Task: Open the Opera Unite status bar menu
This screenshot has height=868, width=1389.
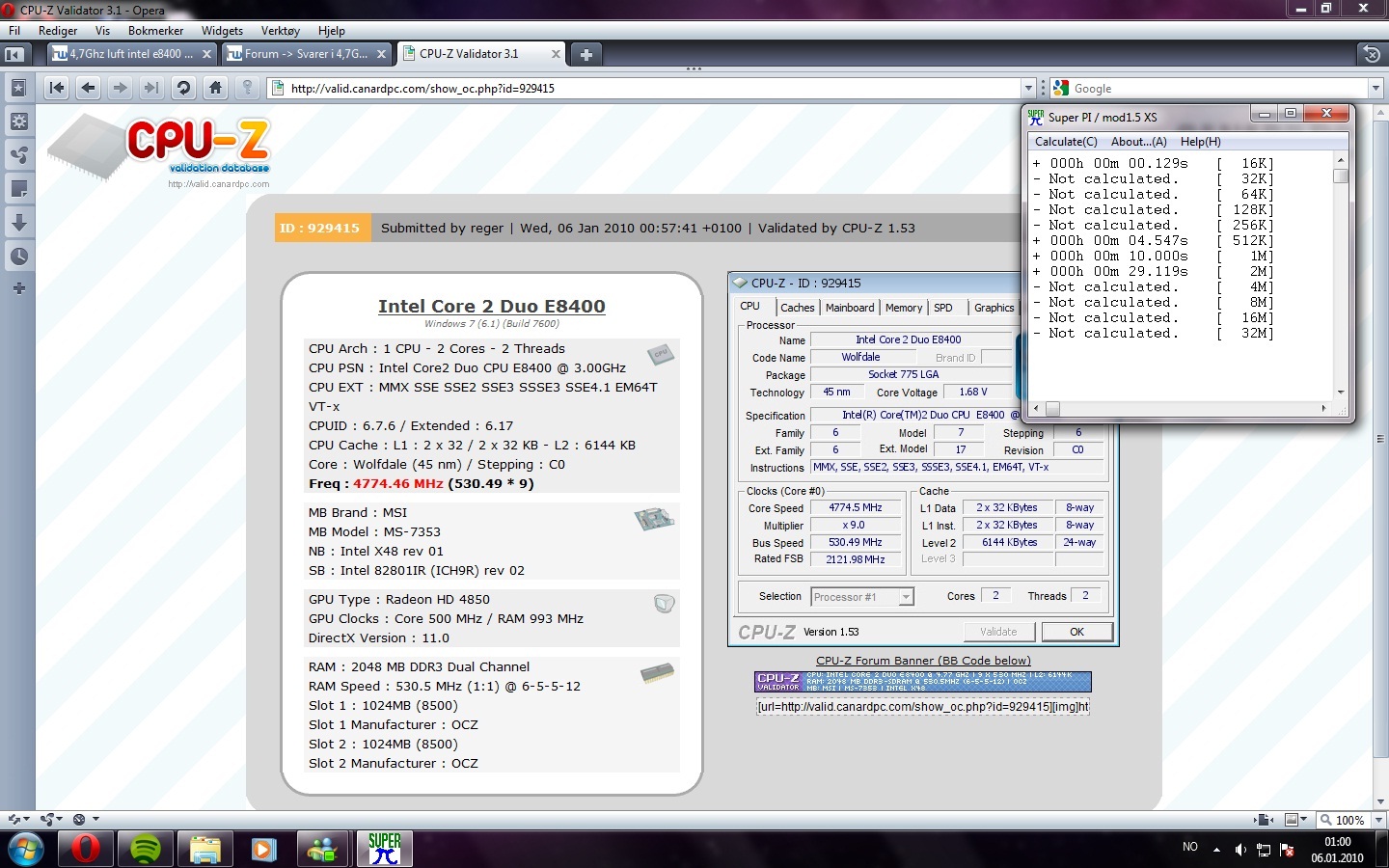Action: (51, 820)
